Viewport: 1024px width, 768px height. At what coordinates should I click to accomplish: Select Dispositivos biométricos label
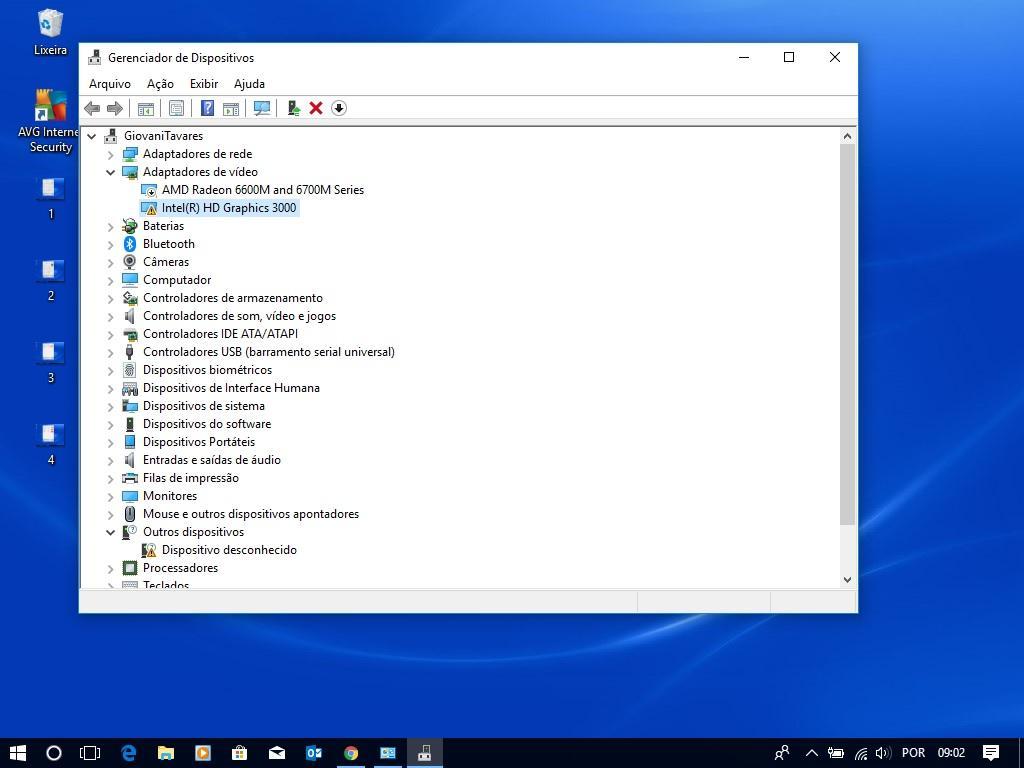point(207,370)
